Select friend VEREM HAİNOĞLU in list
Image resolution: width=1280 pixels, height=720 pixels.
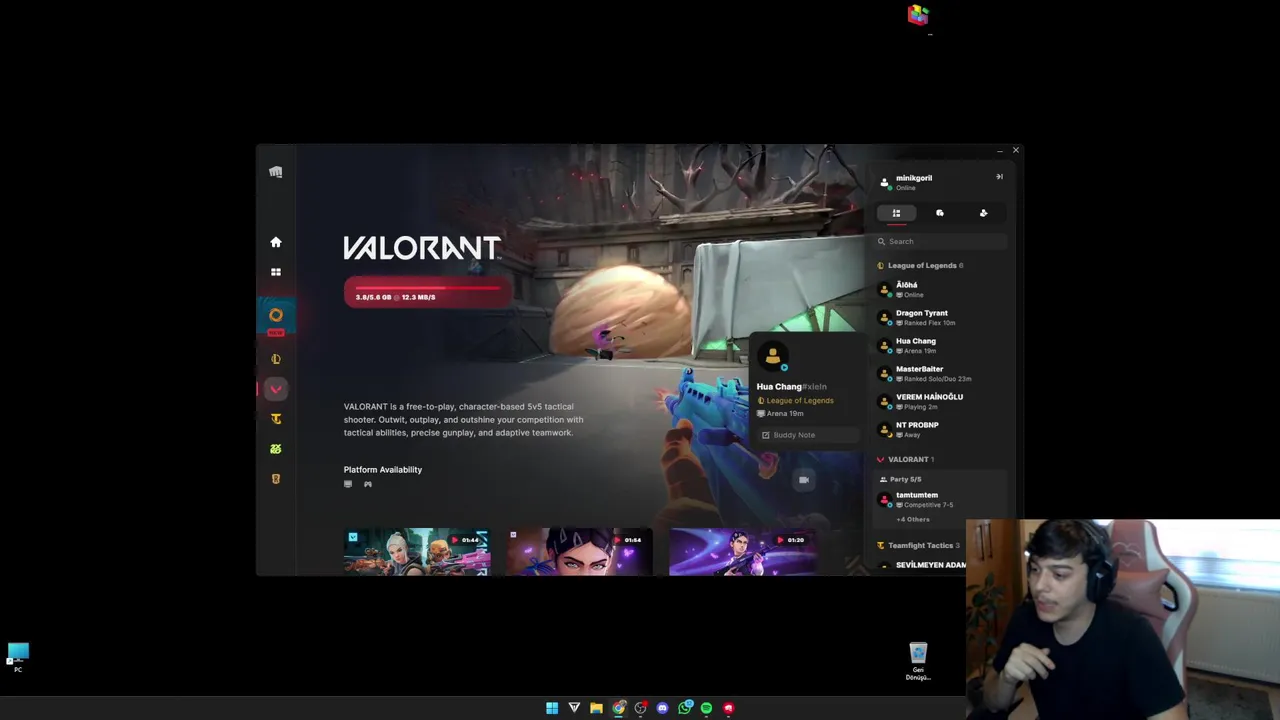[940, 401]
